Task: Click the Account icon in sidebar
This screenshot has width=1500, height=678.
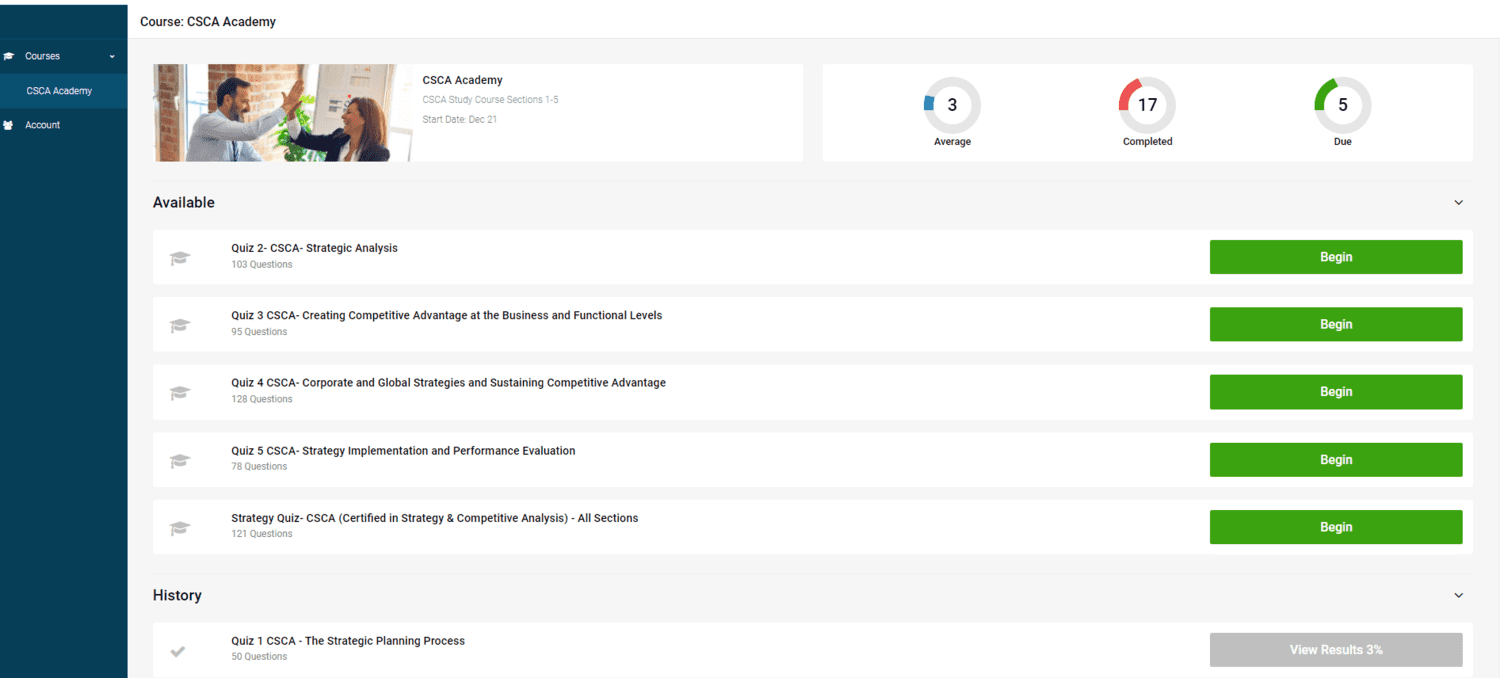Action: point(9,125)
